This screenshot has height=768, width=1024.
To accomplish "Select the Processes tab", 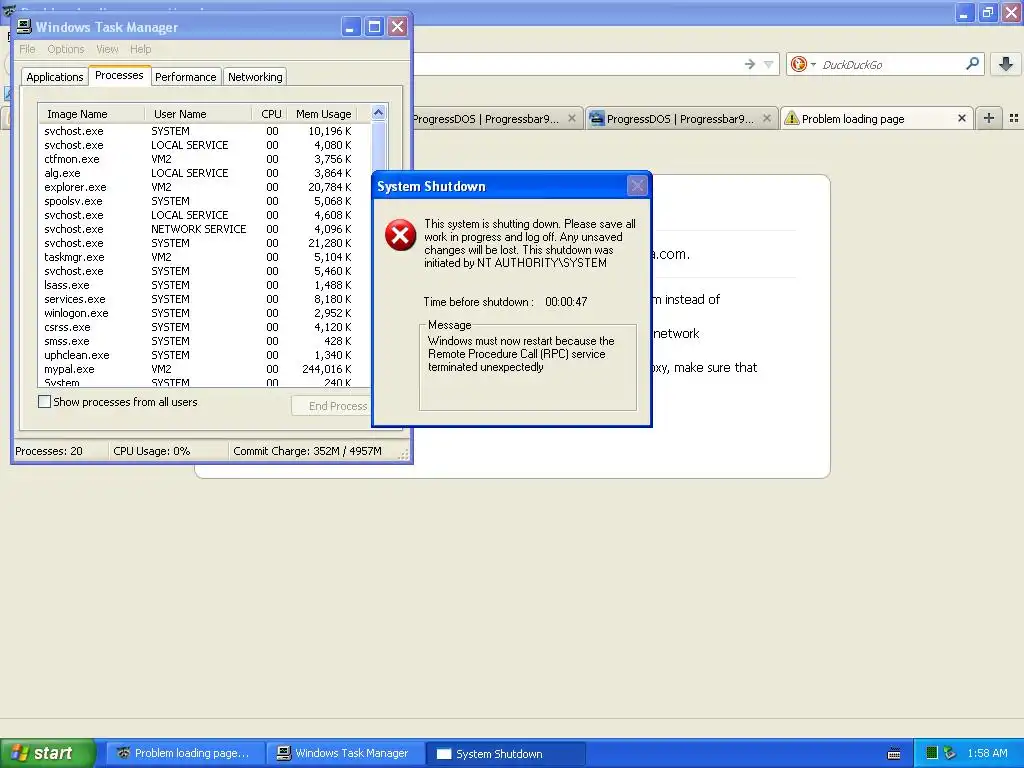I will pyautogui.click(x=119, y=75).
